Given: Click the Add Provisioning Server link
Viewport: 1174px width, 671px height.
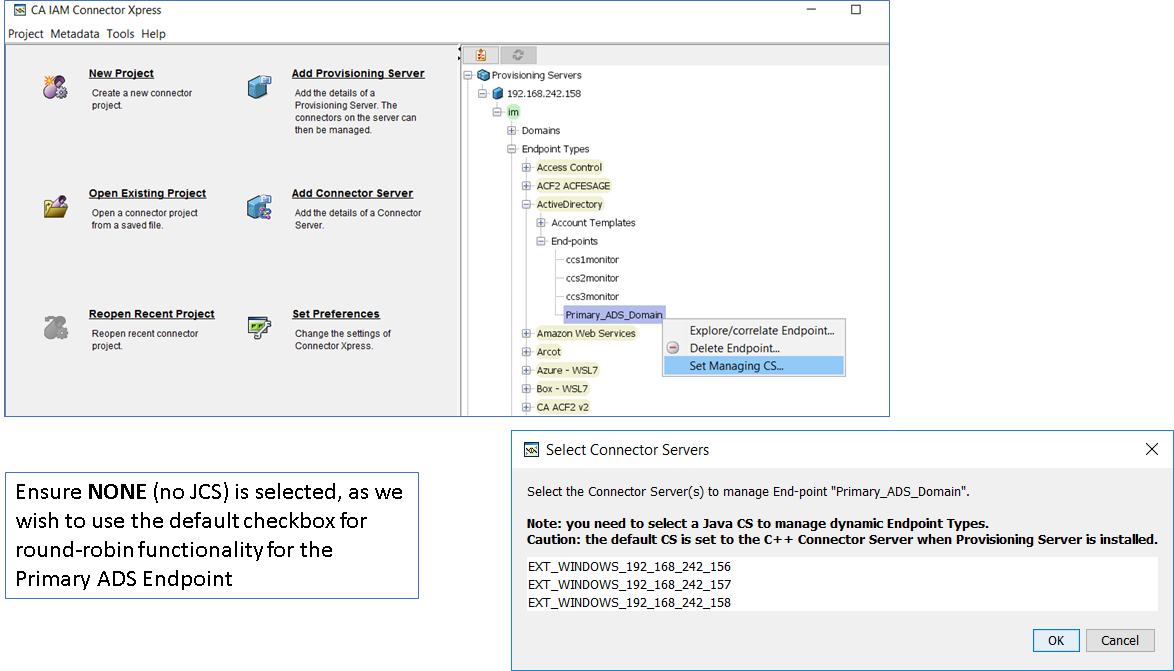Looking at the screenshot, I should point(358,73).
